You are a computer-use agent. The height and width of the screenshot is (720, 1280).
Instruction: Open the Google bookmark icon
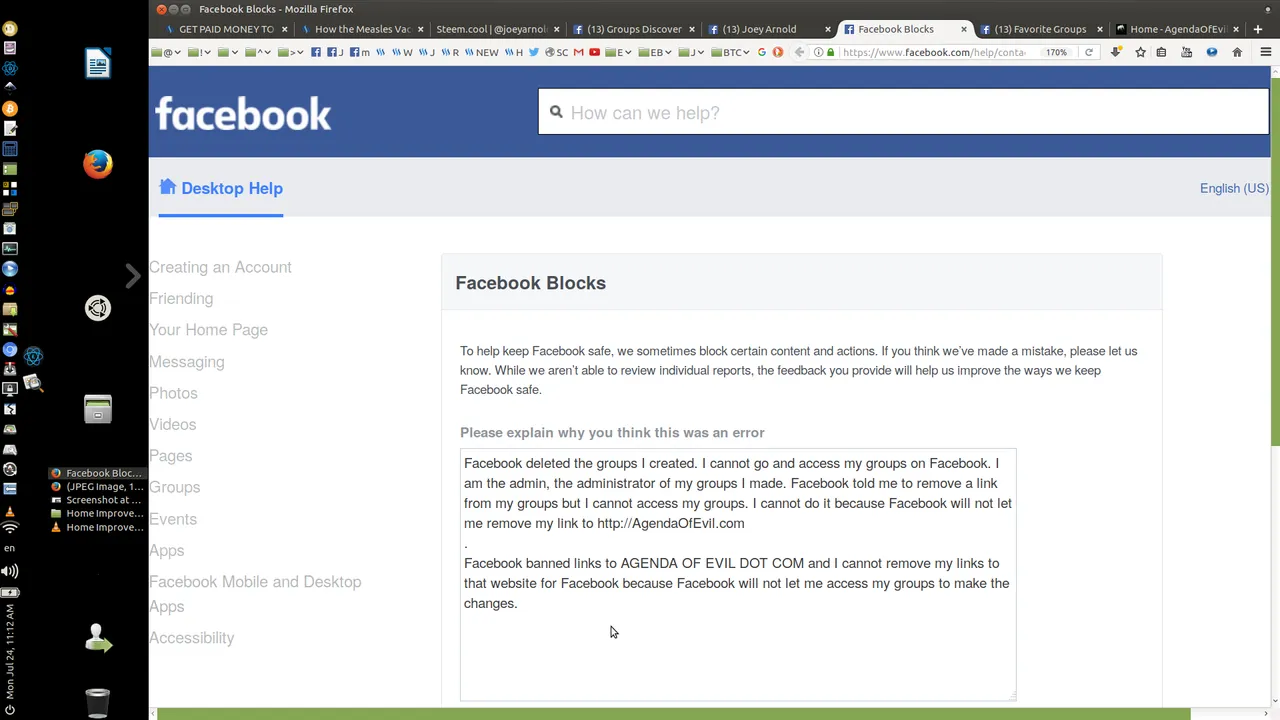(x=761, y=52)
